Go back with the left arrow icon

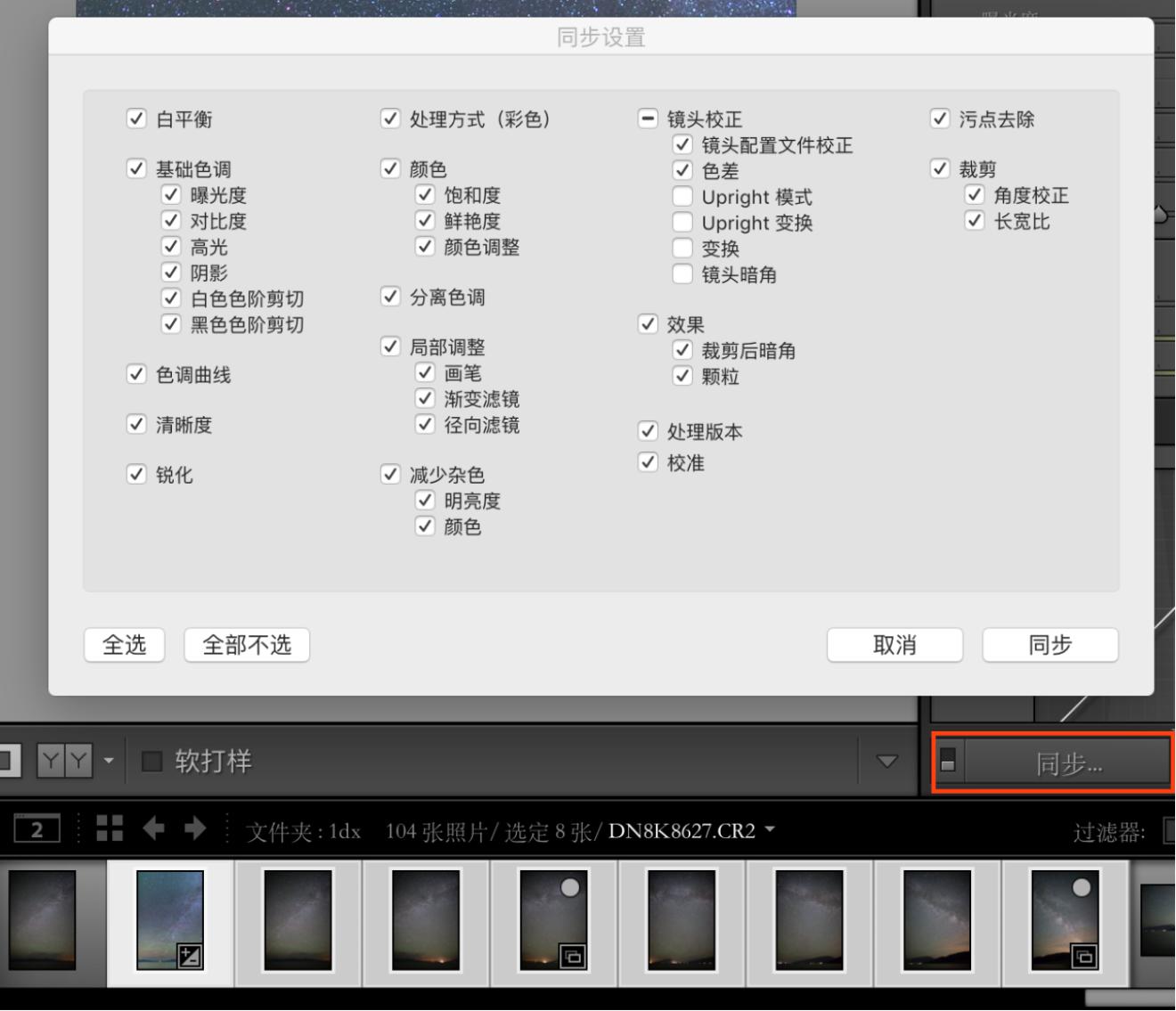[153, 828]
